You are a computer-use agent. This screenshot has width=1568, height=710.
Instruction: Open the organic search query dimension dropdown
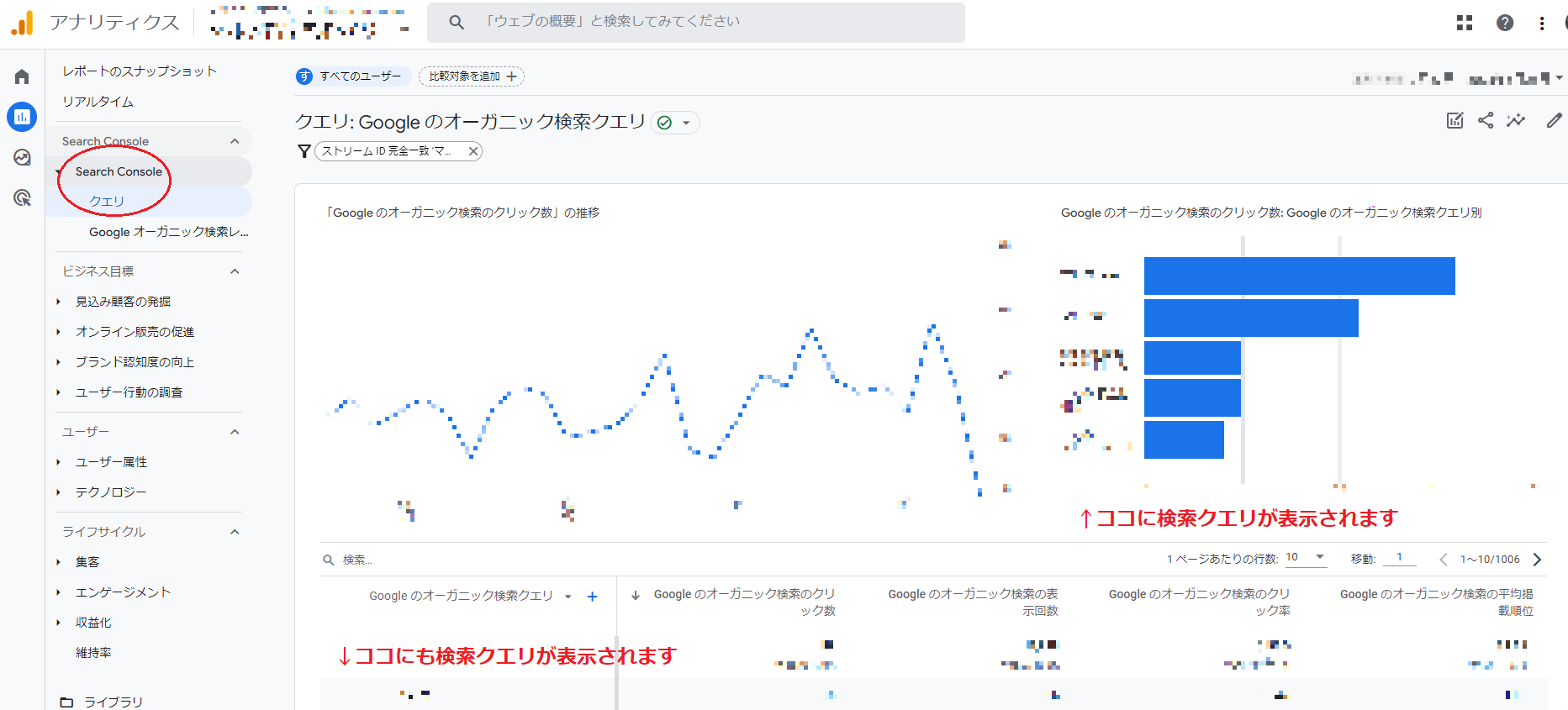pyautogui.click(x=568, y=597)
